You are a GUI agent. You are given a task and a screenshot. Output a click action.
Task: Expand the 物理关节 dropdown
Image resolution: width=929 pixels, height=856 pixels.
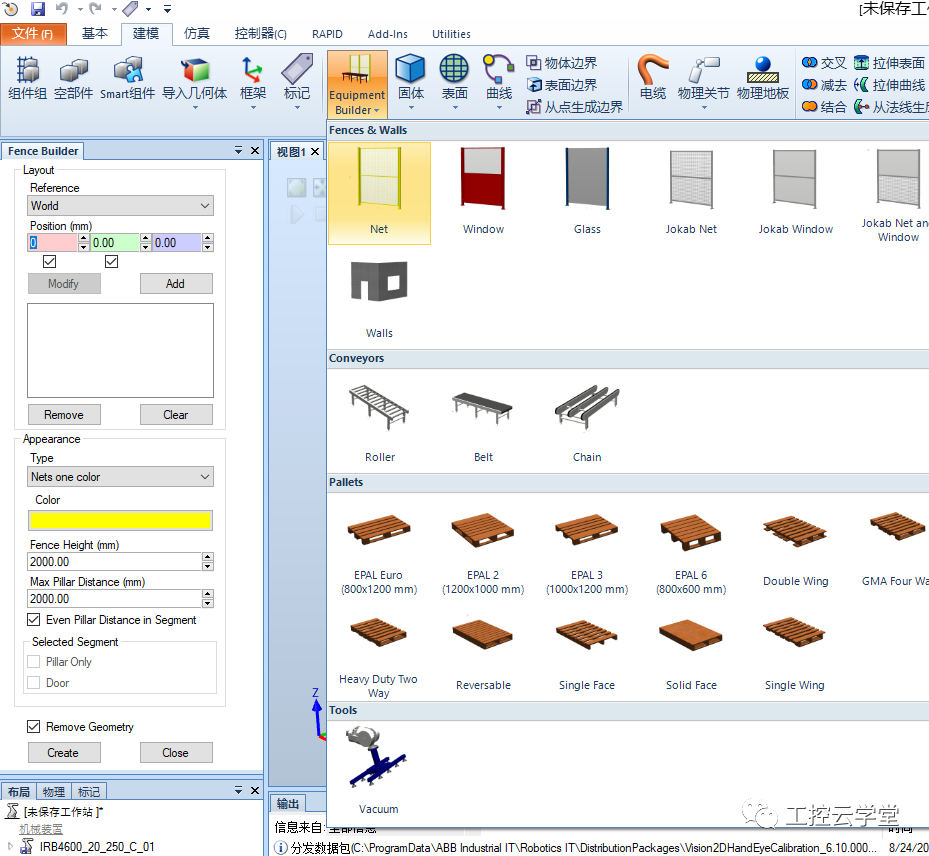coord(704,107)
